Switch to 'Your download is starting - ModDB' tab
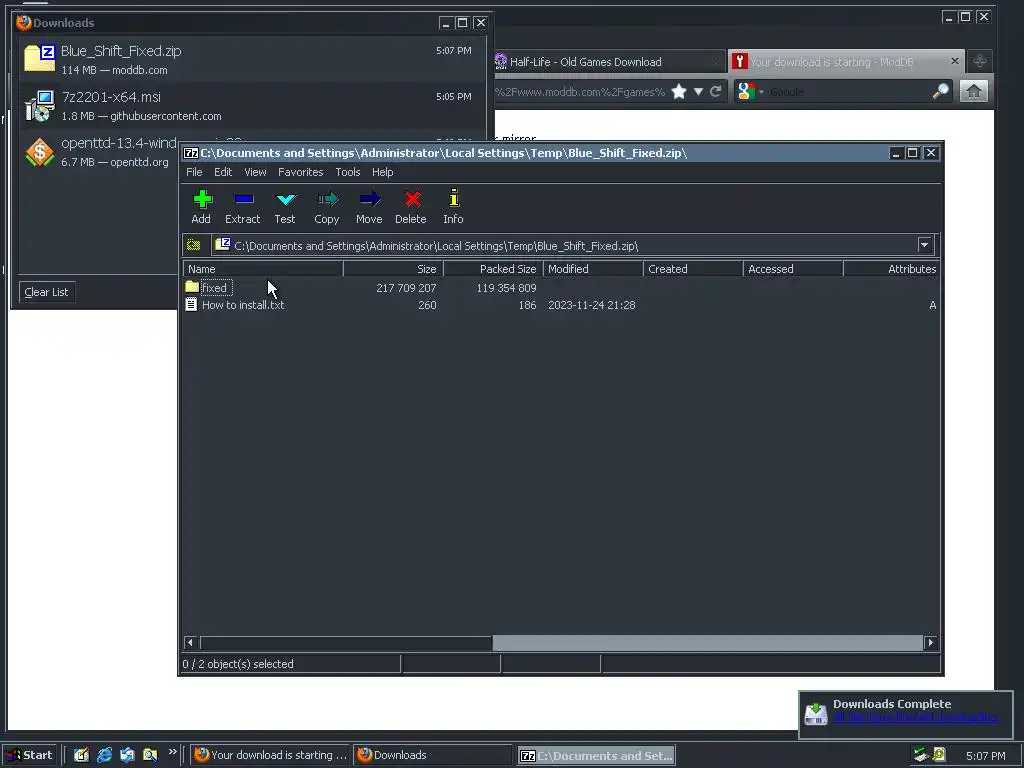 pos(846,61)
